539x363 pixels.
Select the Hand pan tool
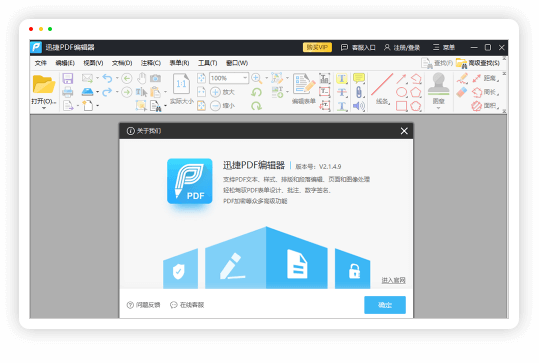pos(141,78)
